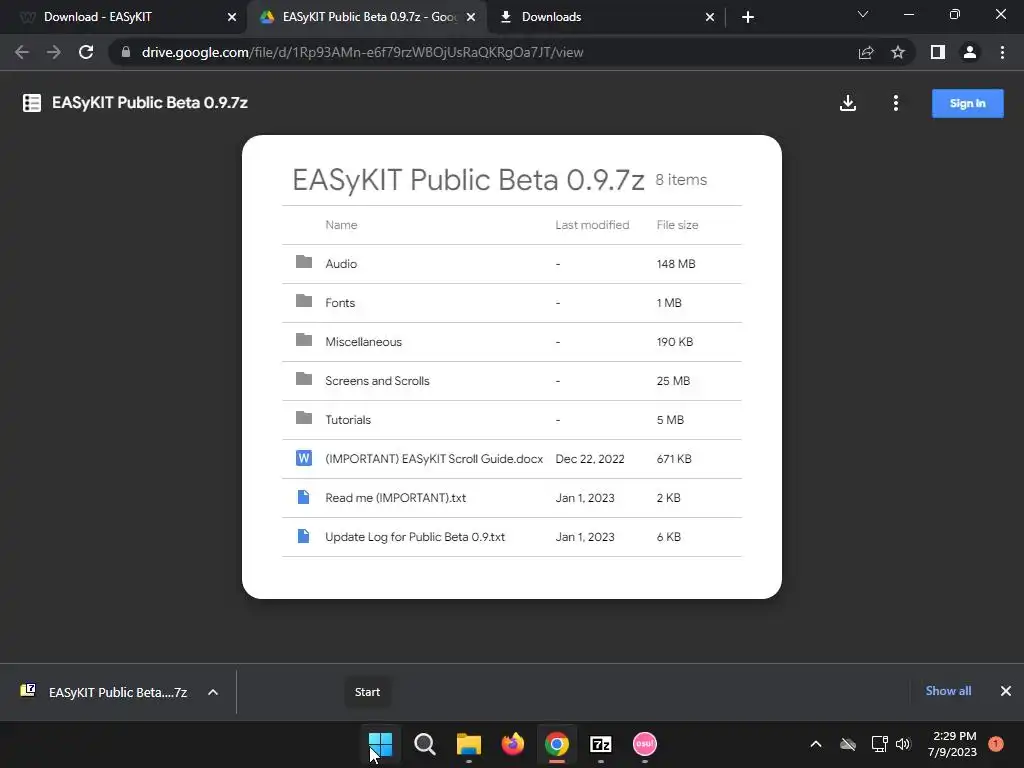Switch to the Download - EASyKIT tab
Screen dimensions: 1024x768
pos(123,17)
